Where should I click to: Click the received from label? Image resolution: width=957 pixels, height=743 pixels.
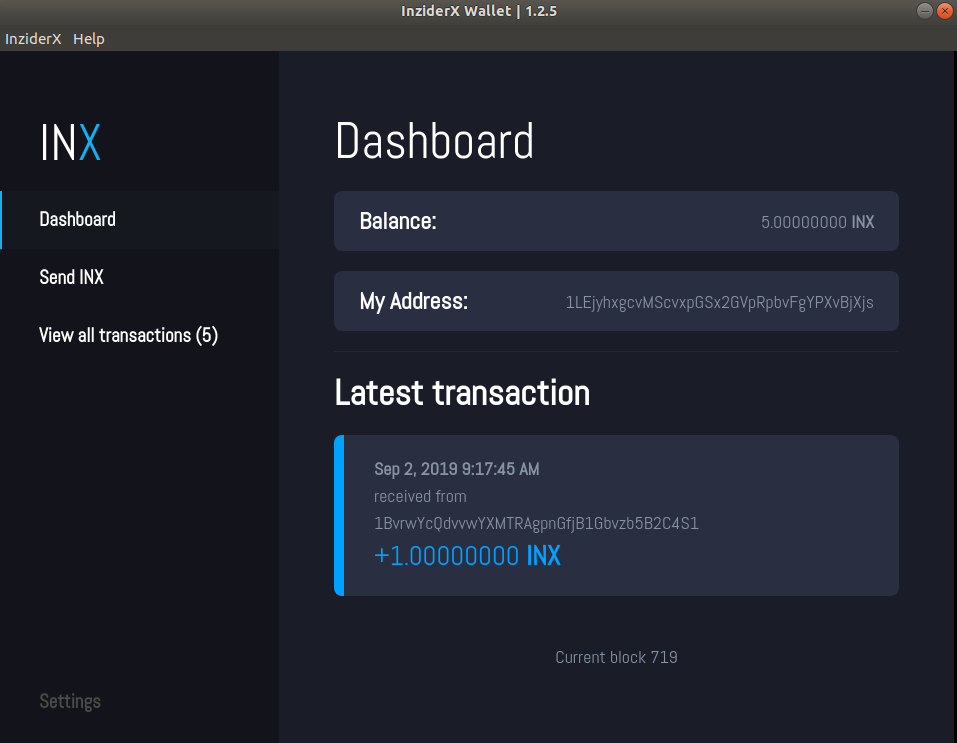(x=420, y=496)
